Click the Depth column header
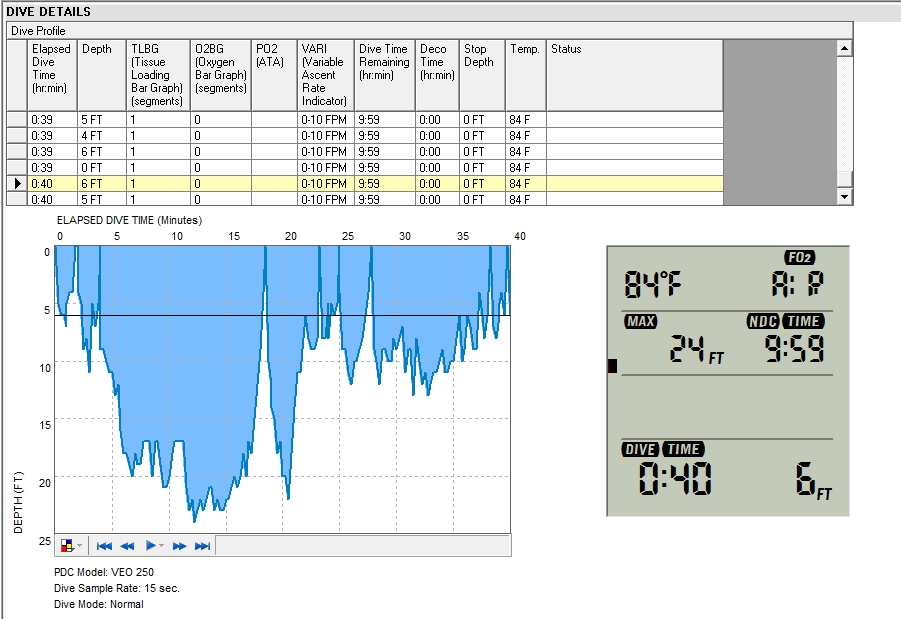The image size is (901, 619). pyautogui.click(x=102, y=75)
